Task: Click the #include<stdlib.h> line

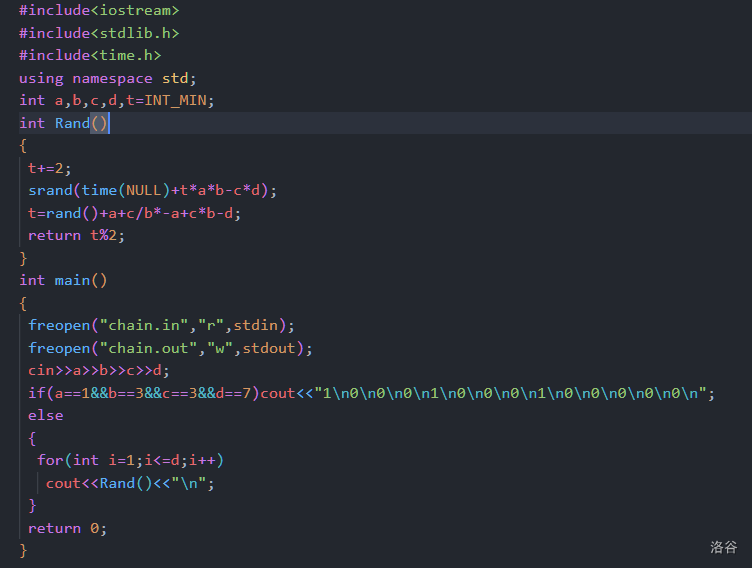Action: pyautogui.click(x=99, y=33)
